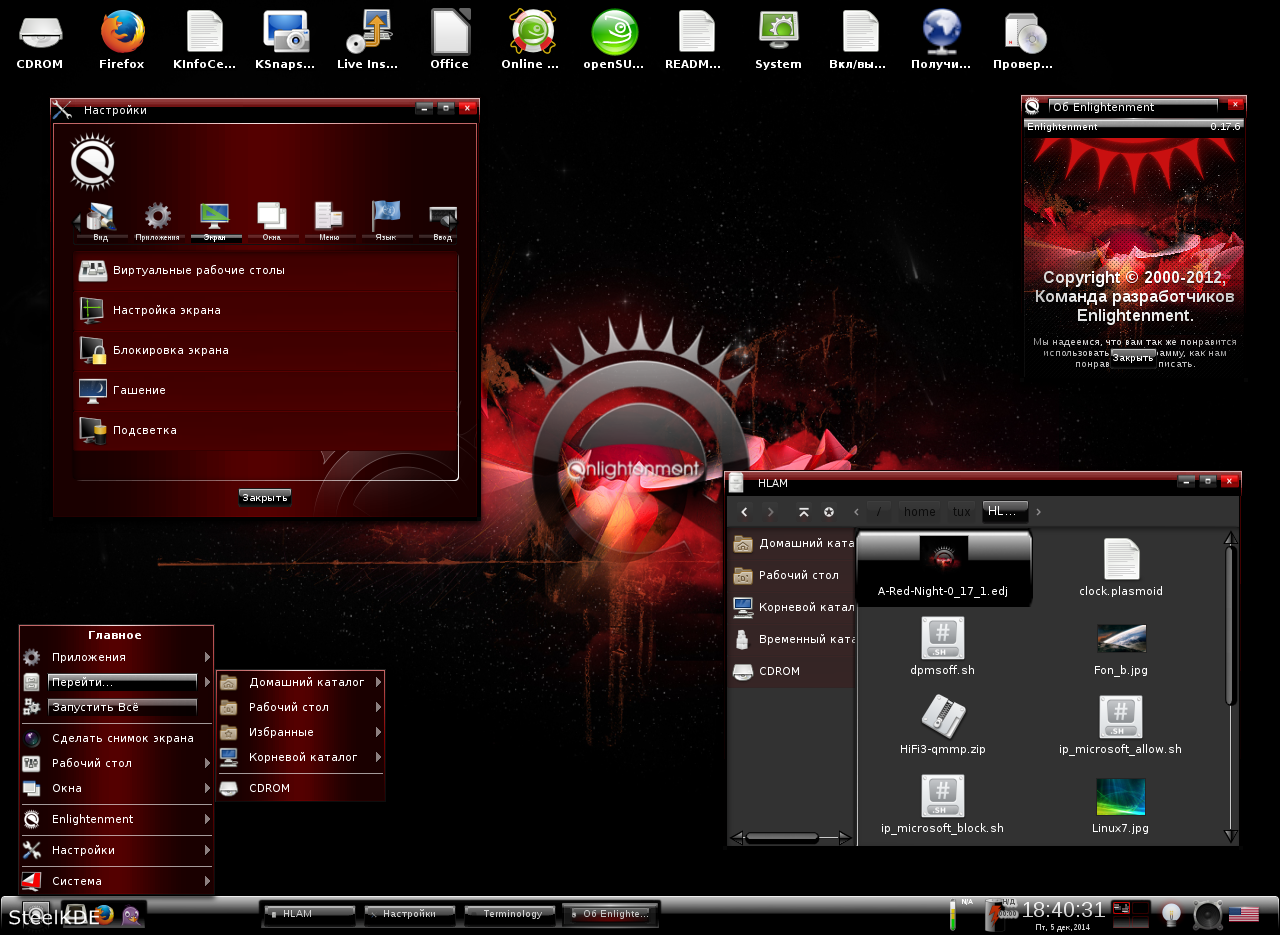Click the light bulb backlight icon in tray

pos(1170,914)
